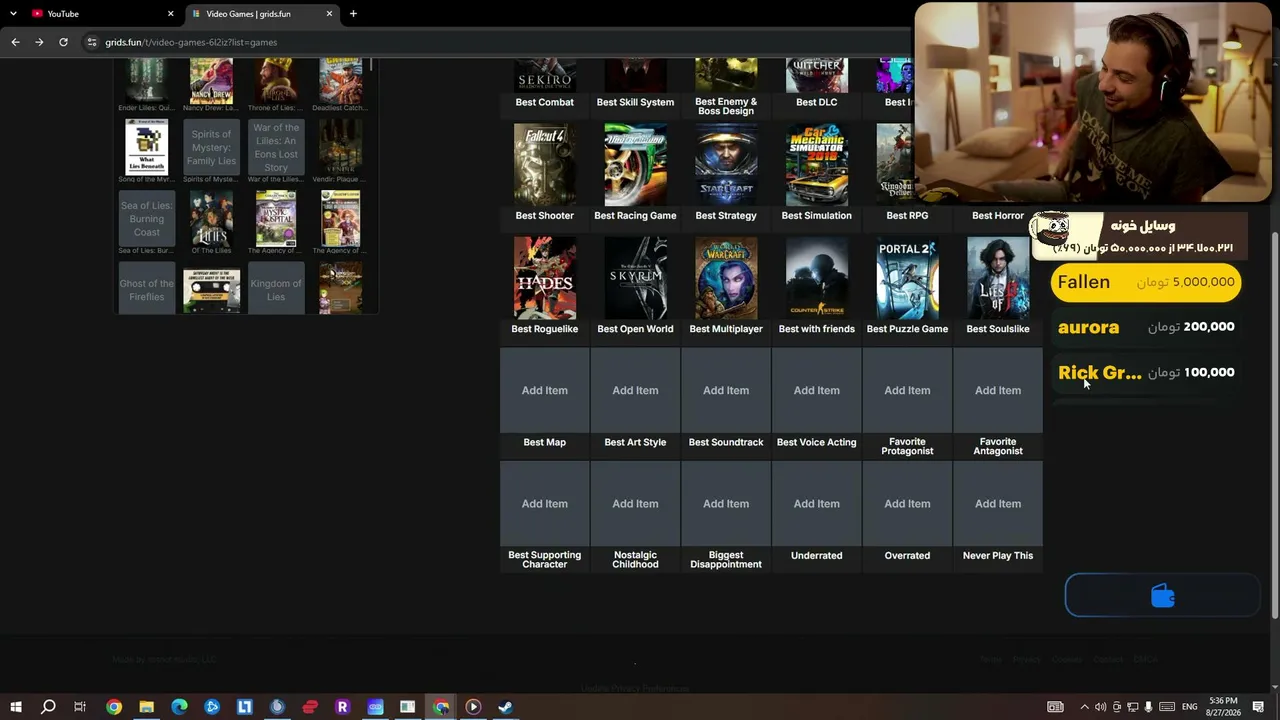
Task: Open Task View on the taskbar
Action: point(80,707)
